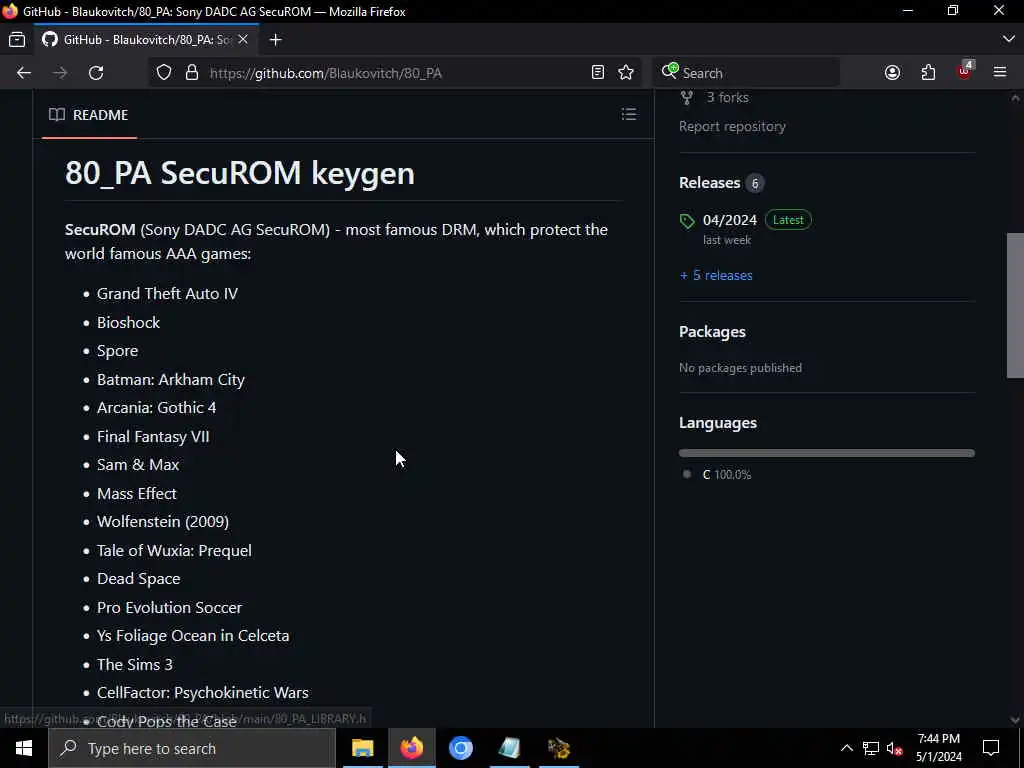Image resolution: width=1024 pixels, height=768 pixels.
Task: Click the 80_PA SecuROM keygen heading
Action: (x=240, y=173)
